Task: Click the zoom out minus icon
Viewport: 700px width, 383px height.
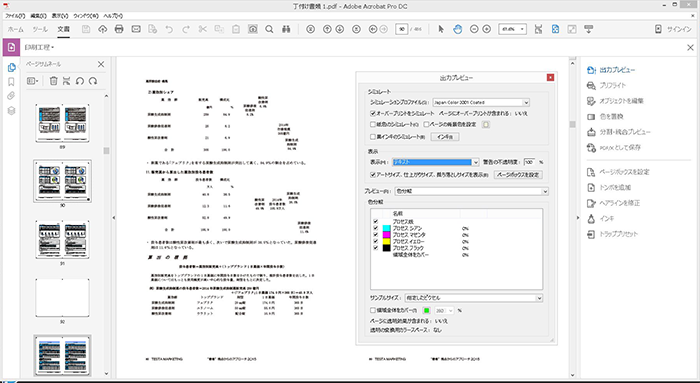Action: [x=474, y=29]
